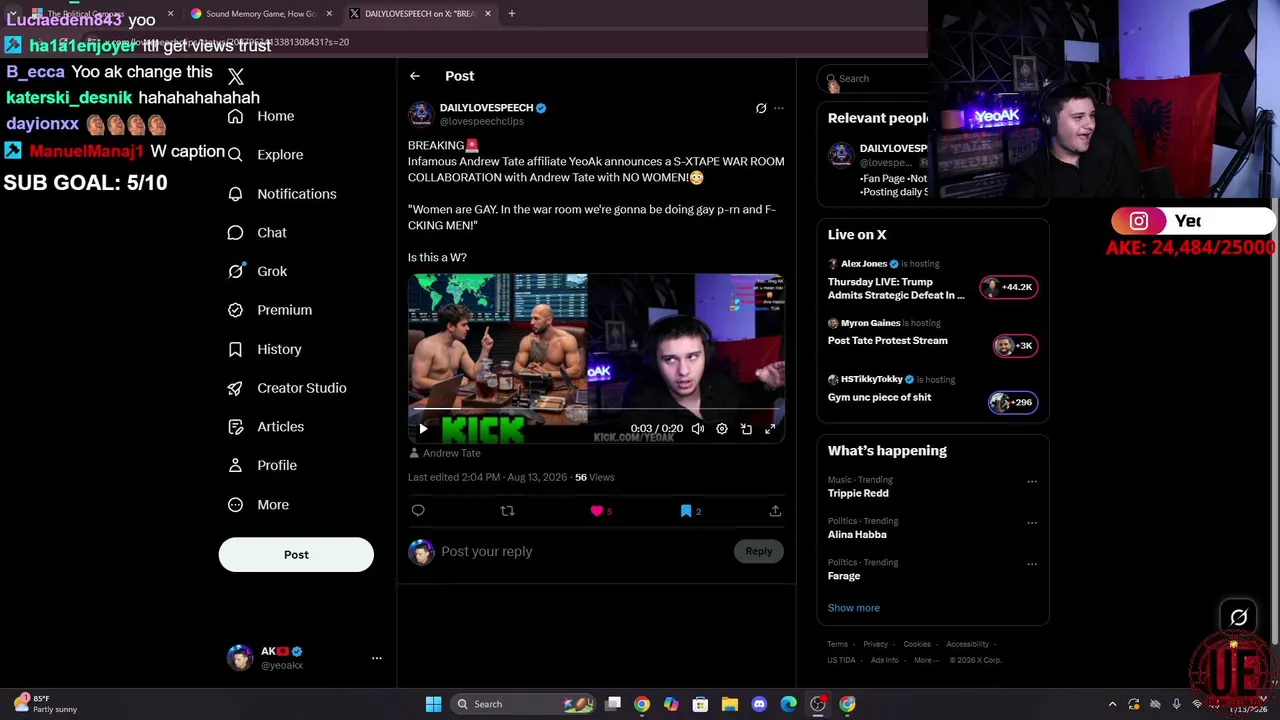The width and height of the screenshot is (1280, 720).
Task: Open a new browser tab
Action: pyautogui.click(x=512, y=14)
